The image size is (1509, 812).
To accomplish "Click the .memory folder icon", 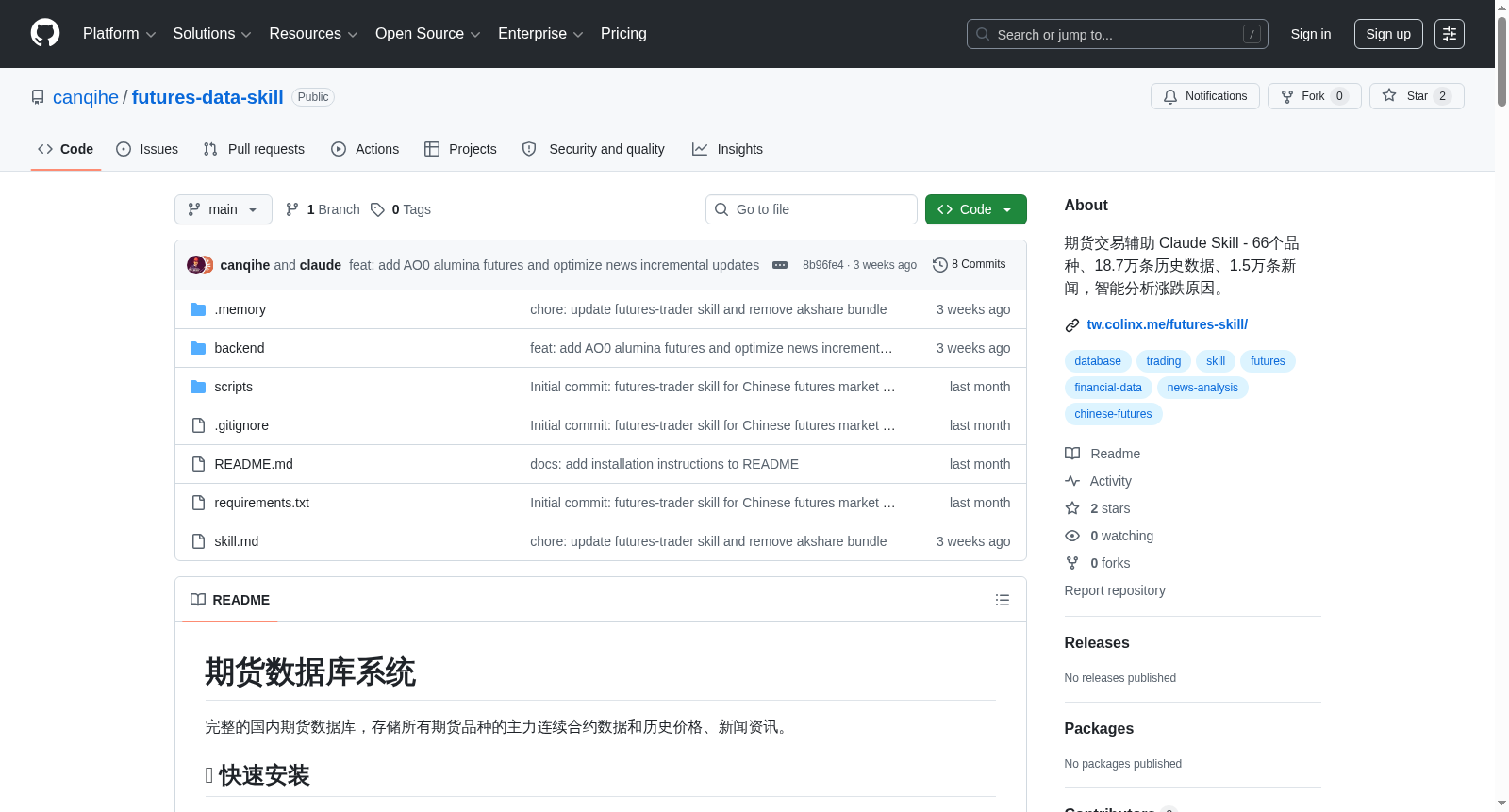I will 198,309.
